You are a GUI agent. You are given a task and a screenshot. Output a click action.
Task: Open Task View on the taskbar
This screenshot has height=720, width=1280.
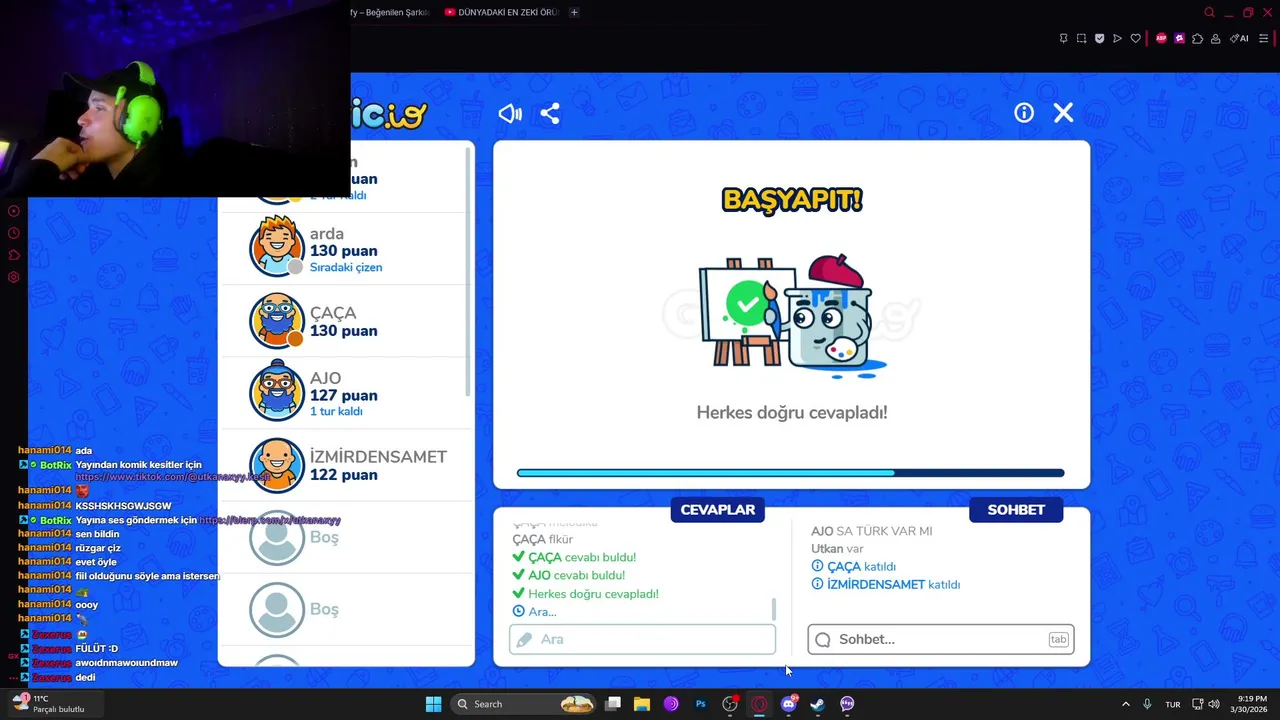click(613, 704)
